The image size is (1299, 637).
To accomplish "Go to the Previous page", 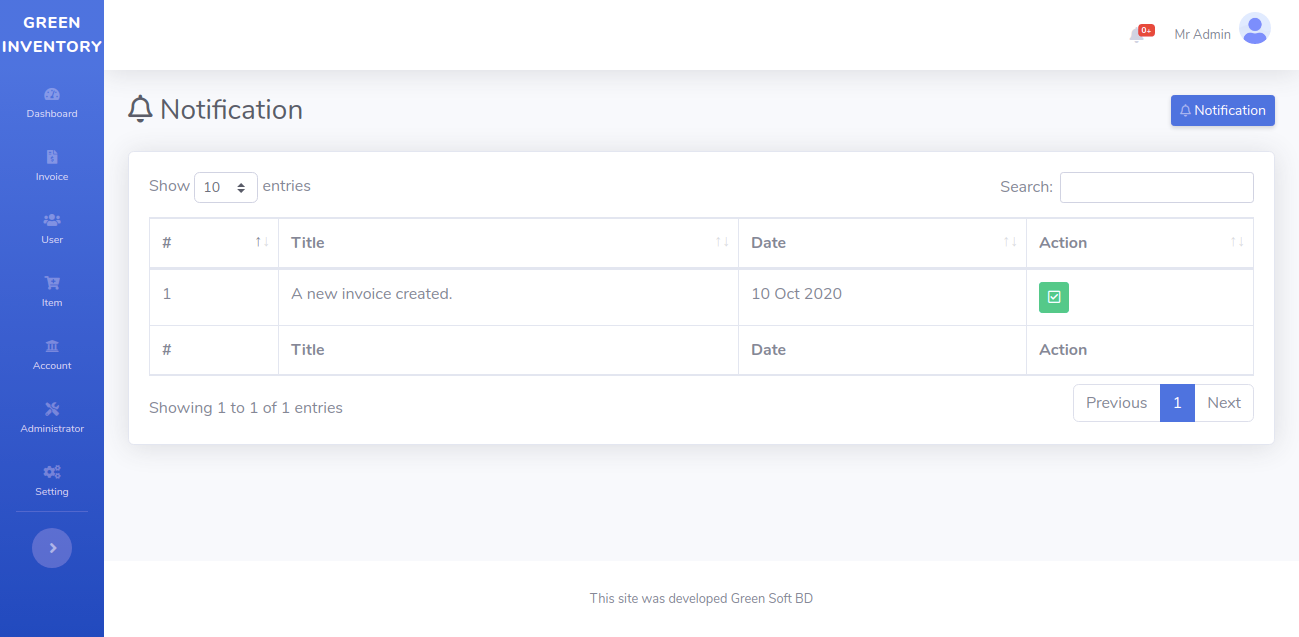I will tap(1116, 403).
